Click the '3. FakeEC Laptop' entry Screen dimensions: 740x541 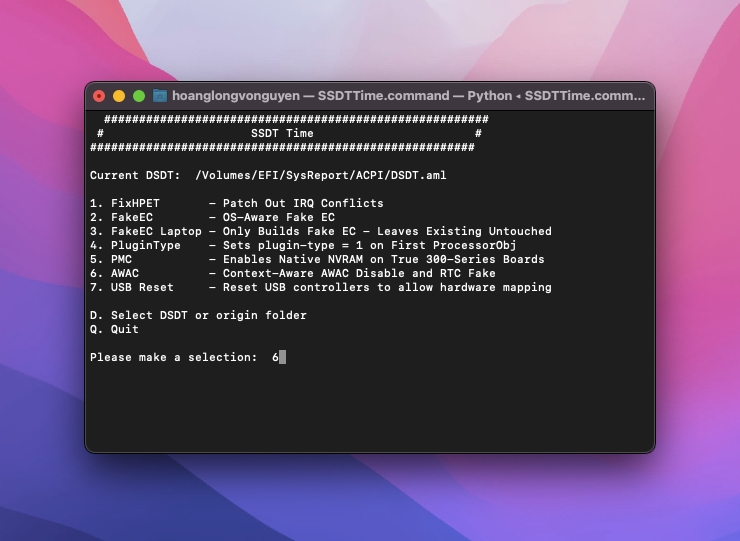[145, 231]
